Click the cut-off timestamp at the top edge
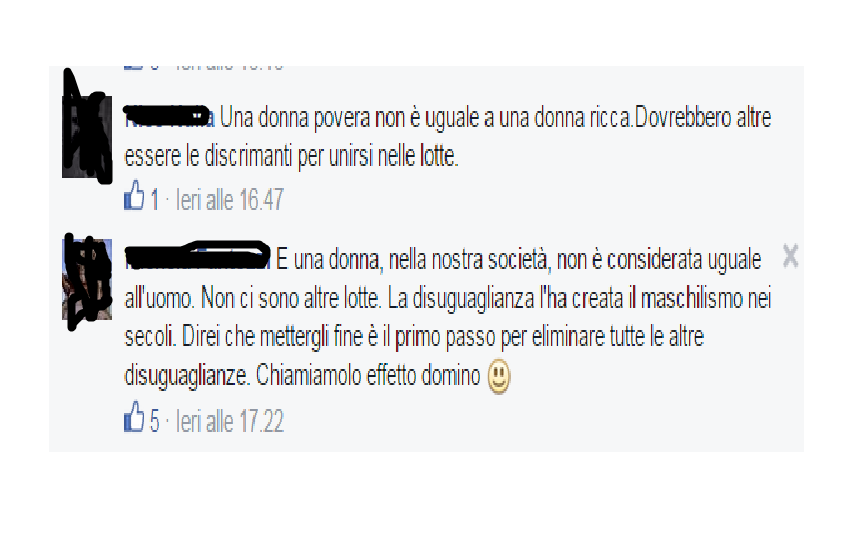Viewport: 864px width, 540px height. coord(229,68)
